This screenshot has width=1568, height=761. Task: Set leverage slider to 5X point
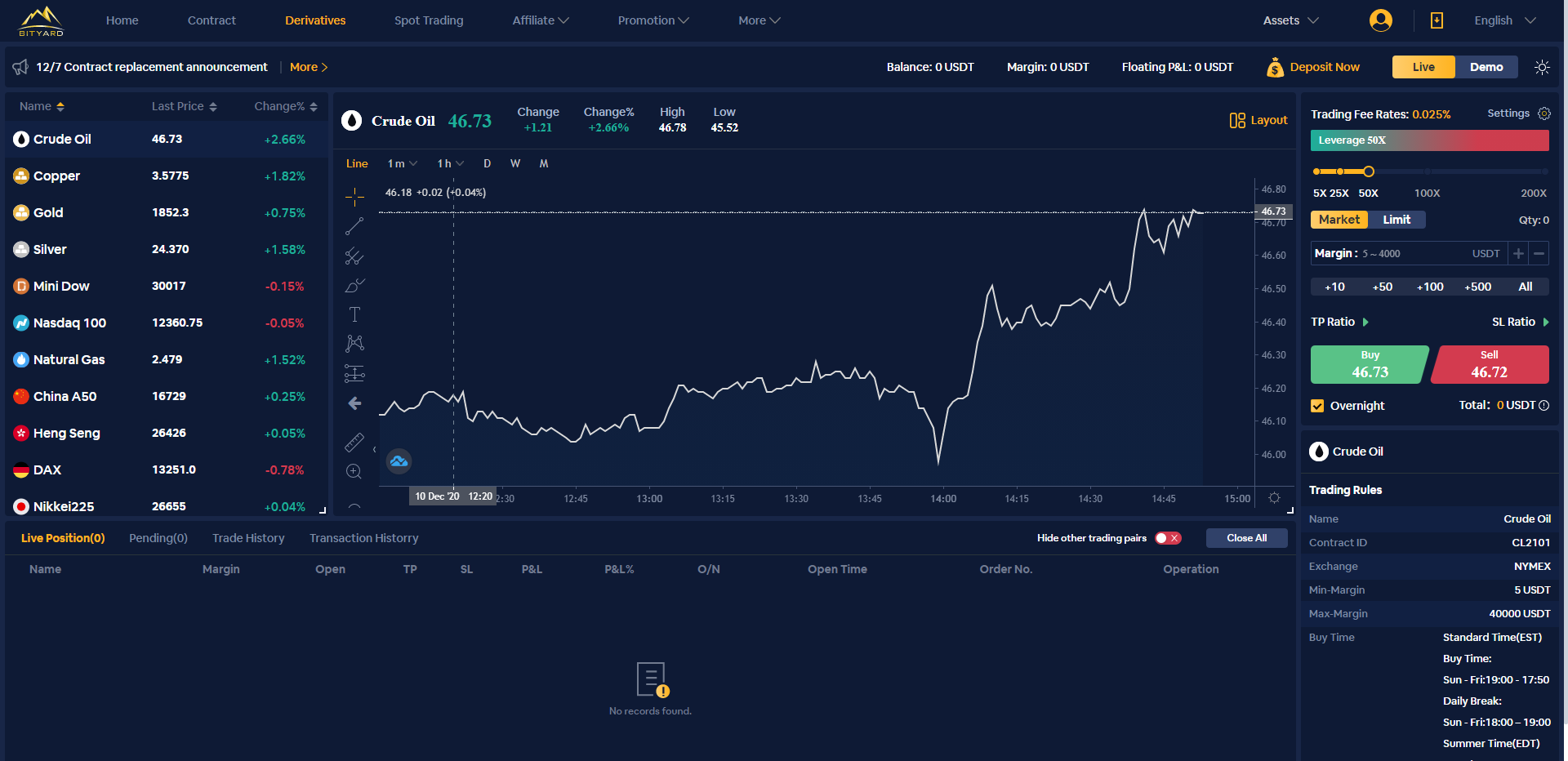click(1316, 171)
